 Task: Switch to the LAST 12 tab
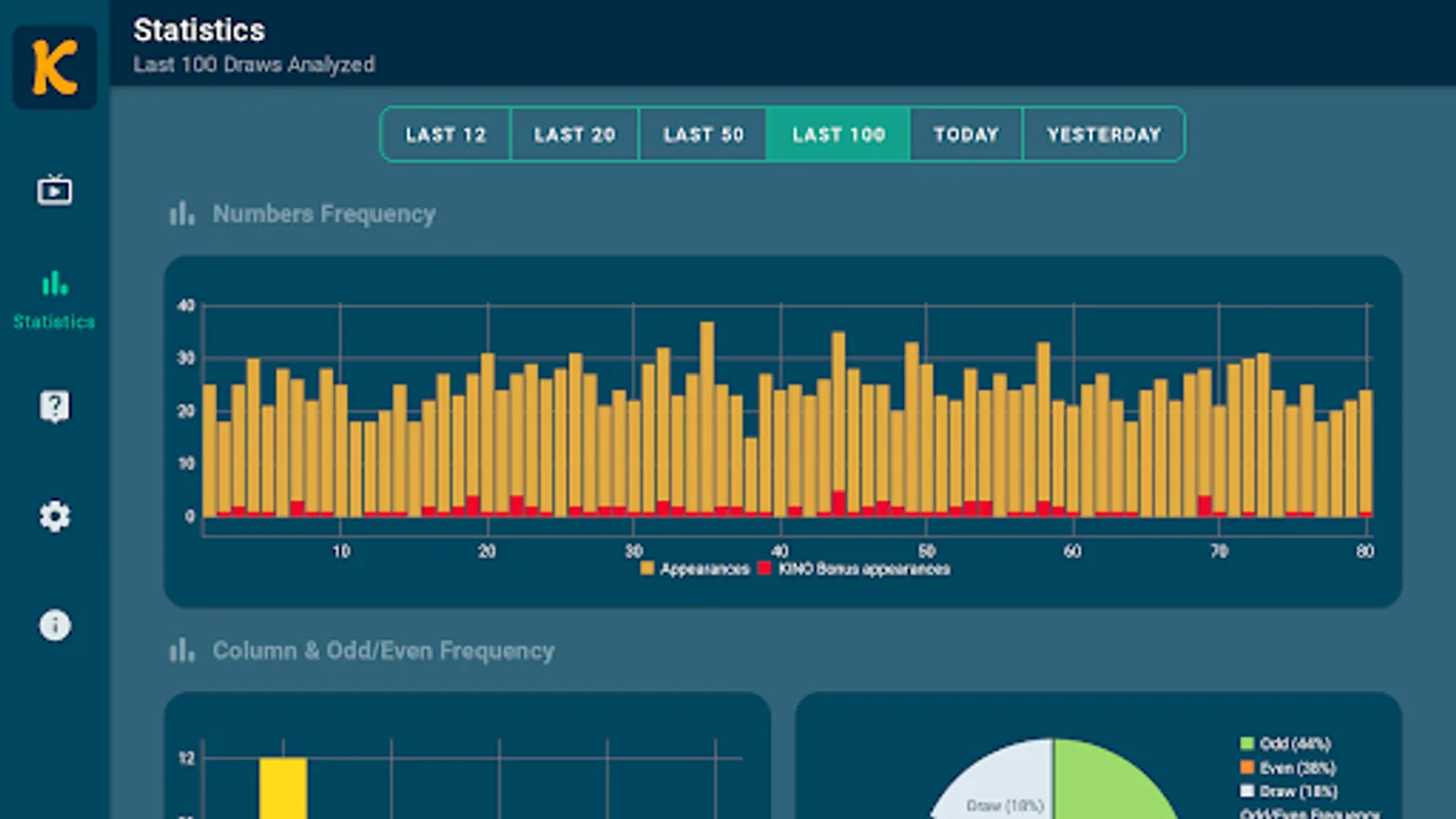tap(446, 135)
